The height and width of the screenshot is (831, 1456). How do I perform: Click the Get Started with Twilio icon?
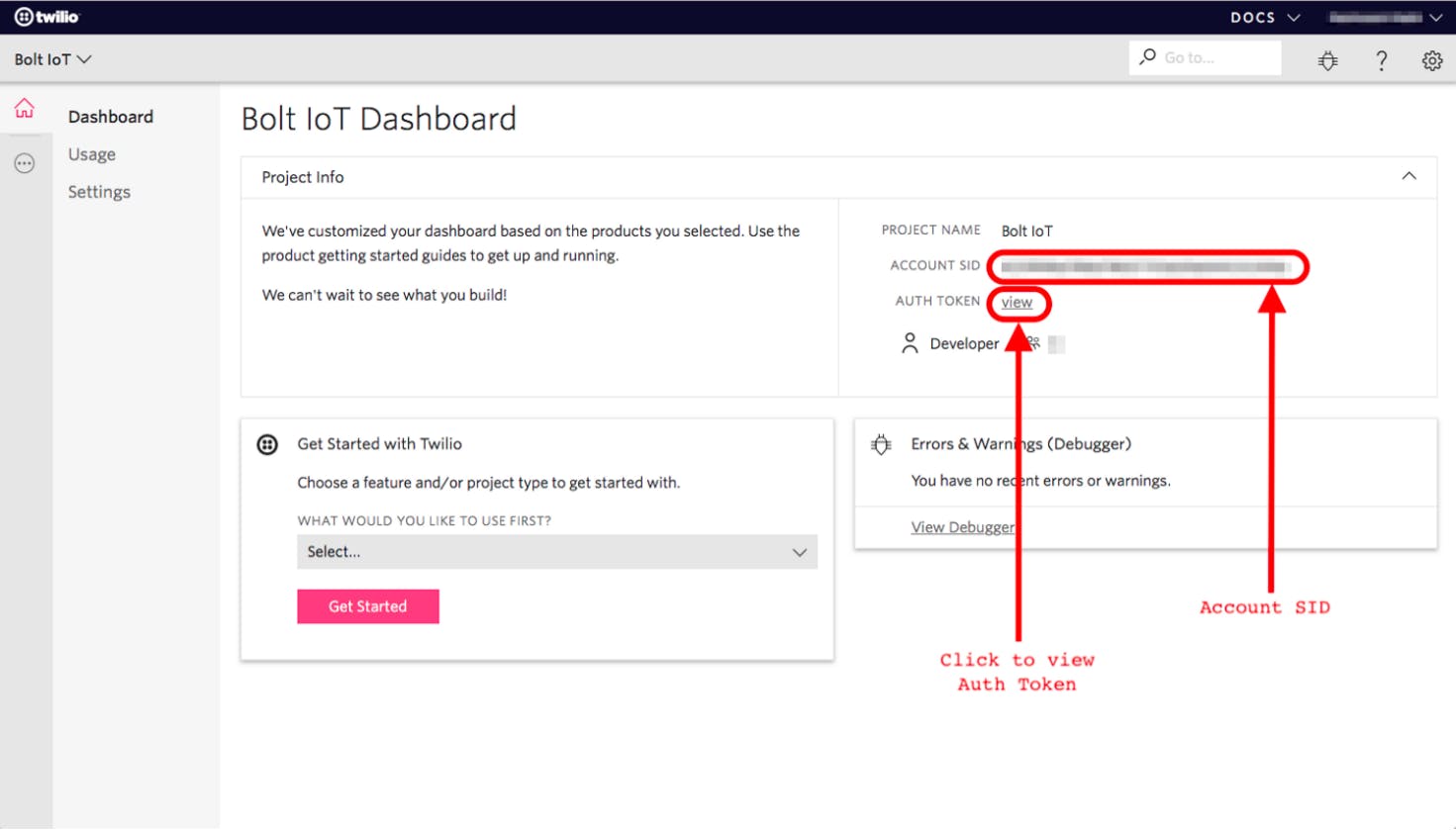tap(267, 444)
